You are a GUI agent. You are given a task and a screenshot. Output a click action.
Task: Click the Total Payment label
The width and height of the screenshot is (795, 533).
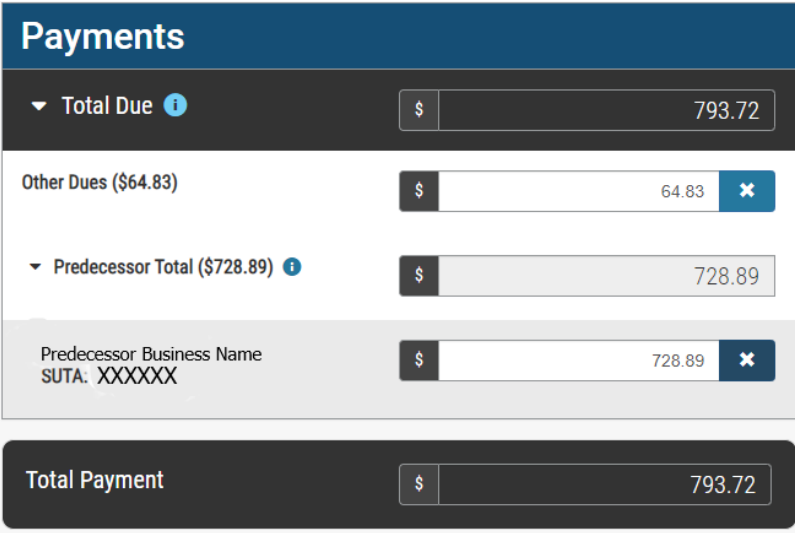[x=95, y=480]
